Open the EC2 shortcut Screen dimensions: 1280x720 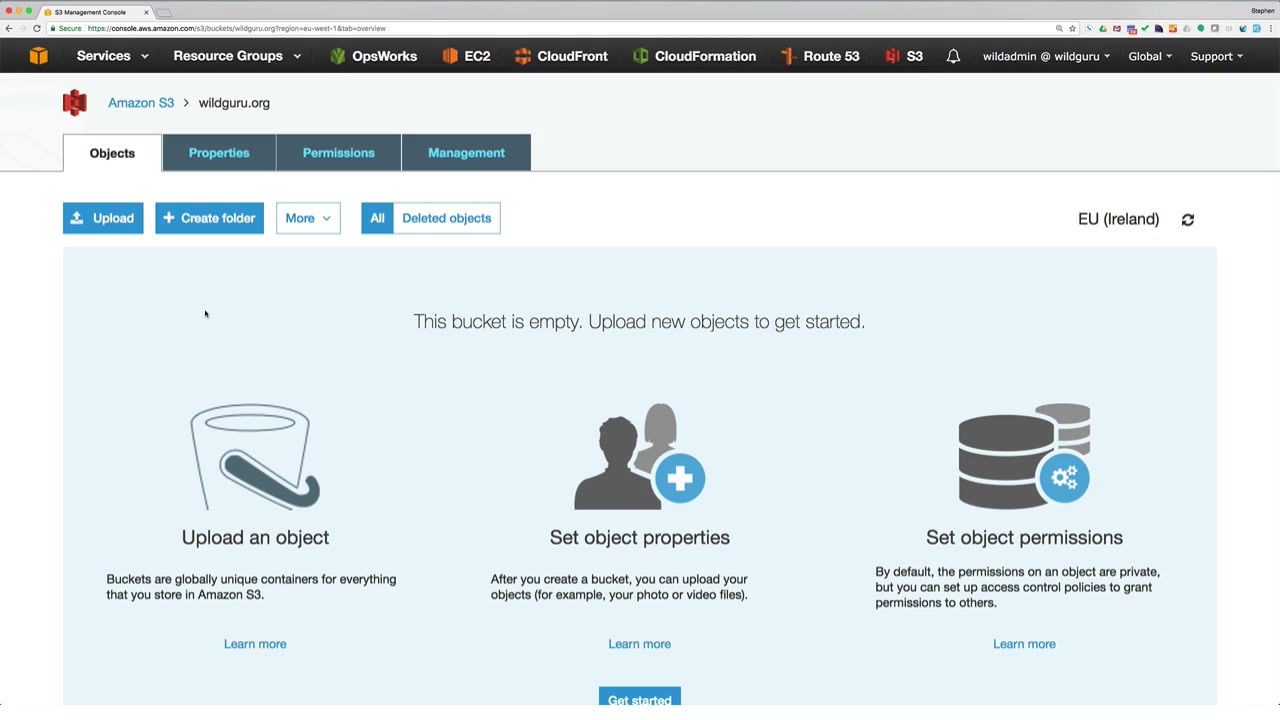tap(466, 56)
